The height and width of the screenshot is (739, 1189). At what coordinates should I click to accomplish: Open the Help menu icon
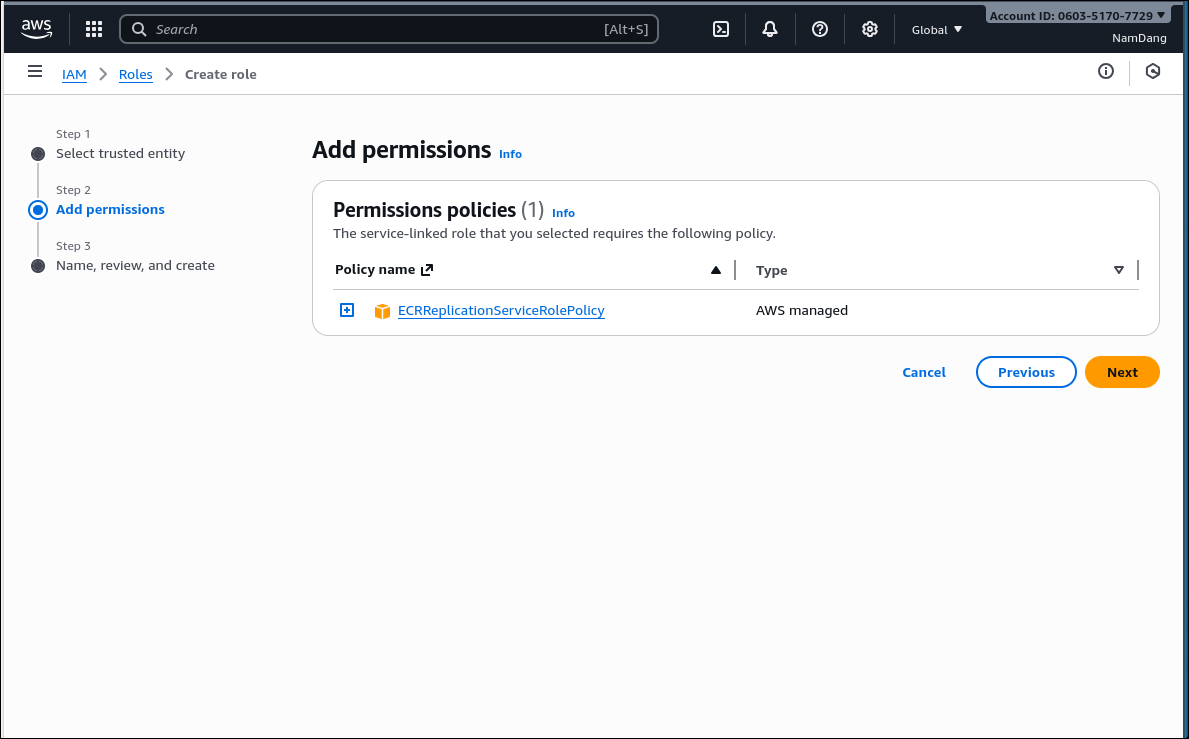(x=819, y=28)
